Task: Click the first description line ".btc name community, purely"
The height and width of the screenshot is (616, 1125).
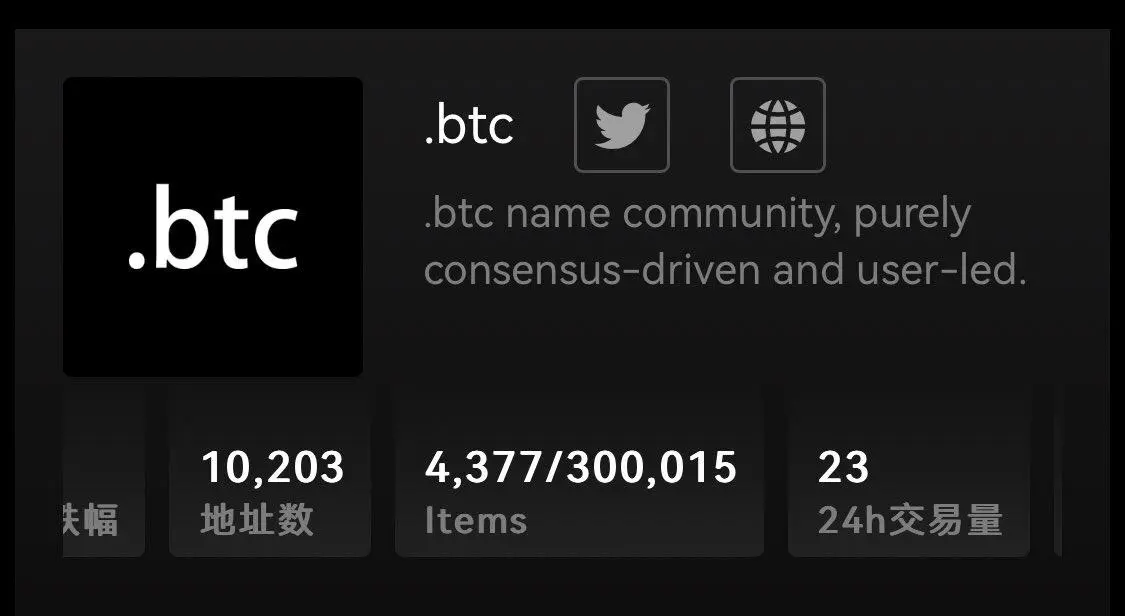Action: (x=697, y=214)
